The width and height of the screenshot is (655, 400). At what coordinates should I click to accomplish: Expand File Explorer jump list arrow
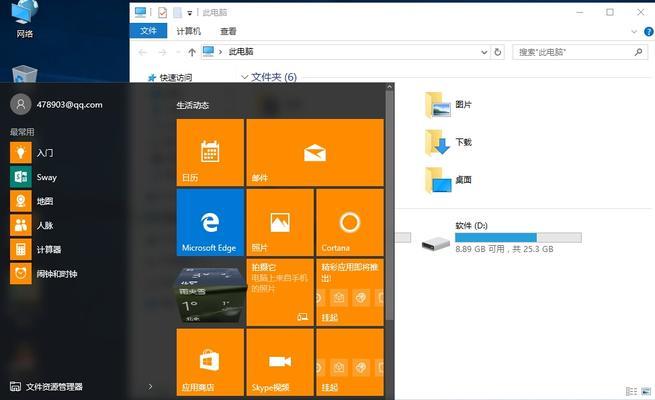150,387
